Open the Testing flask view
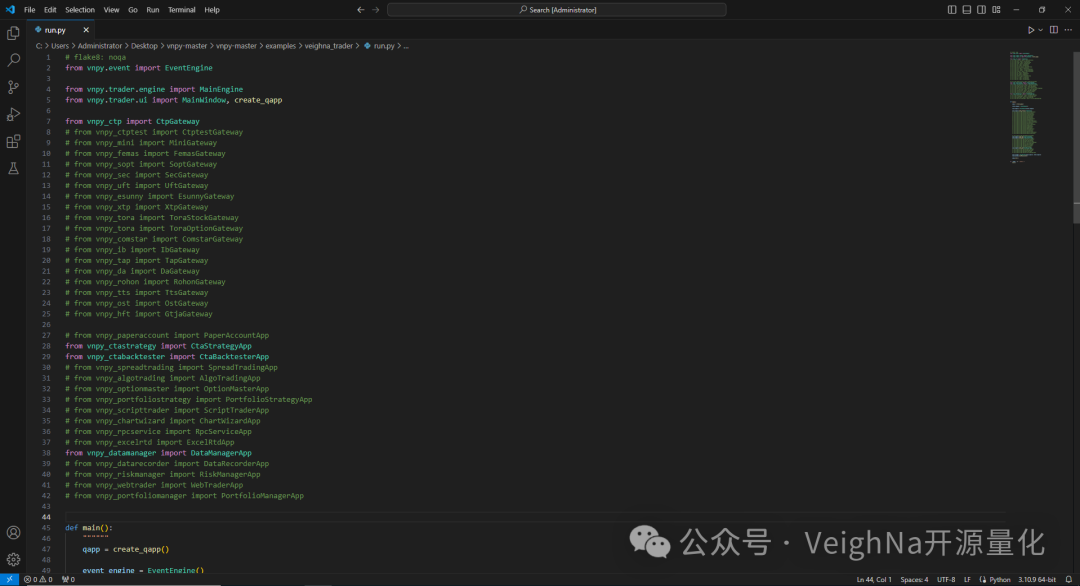The height and width of the screenshot is (586, 1080). 13,168
